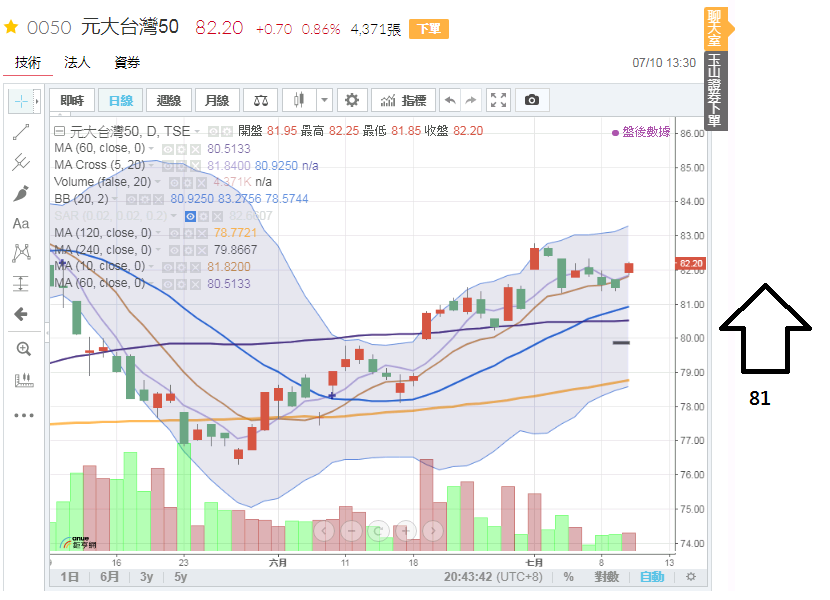The width and height of the screenshot is (830, 600).
Task: Select the Aa text annotation tool
Action: [21, 223]
